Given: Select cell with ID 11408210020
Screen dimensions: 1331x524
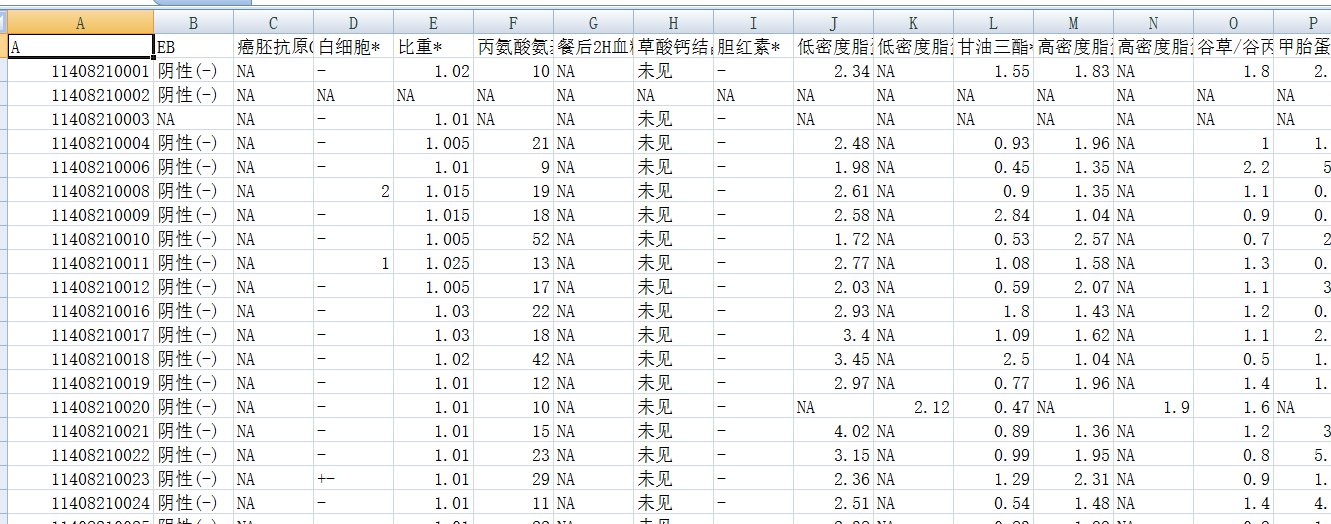Looking at the screenshot, I should tap(80, 407).
